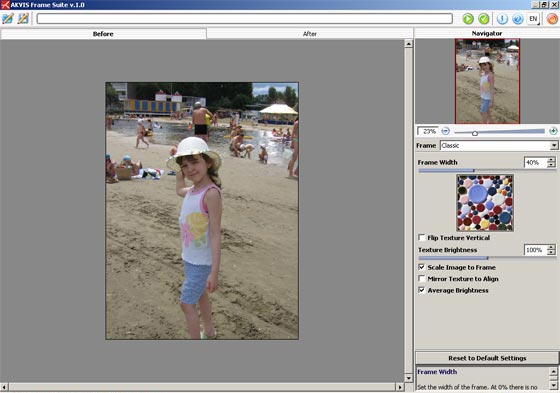The height and width of the screenshot is (393, 560).
Task: Click the hint panel scroll down arrow
Action: pyautogui.click(x=554, y=385)
